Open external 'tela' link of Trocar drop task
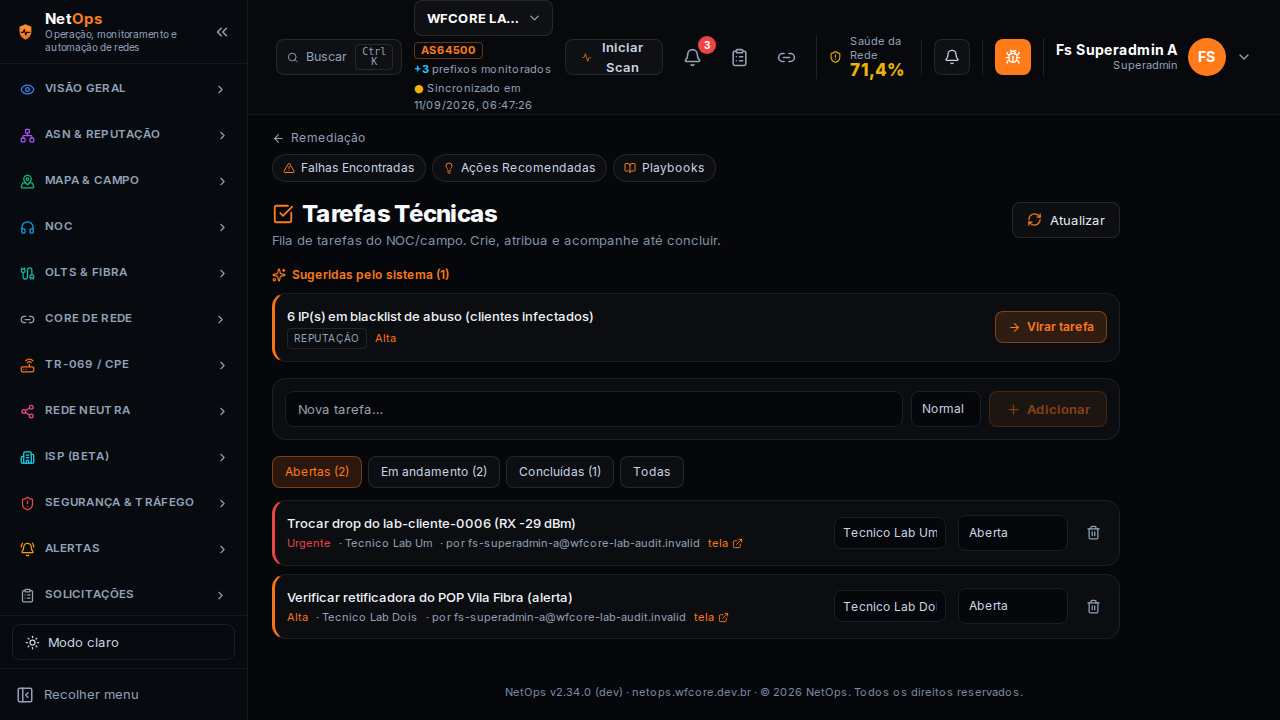The image size is (1280, 720). point(725,543)
